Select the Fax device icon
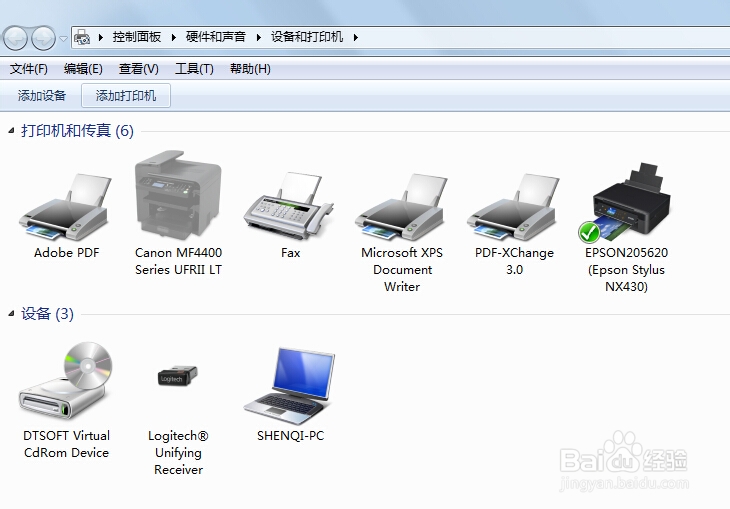The image size is (730, 509). pyautogui.click(x=289, y=205)
